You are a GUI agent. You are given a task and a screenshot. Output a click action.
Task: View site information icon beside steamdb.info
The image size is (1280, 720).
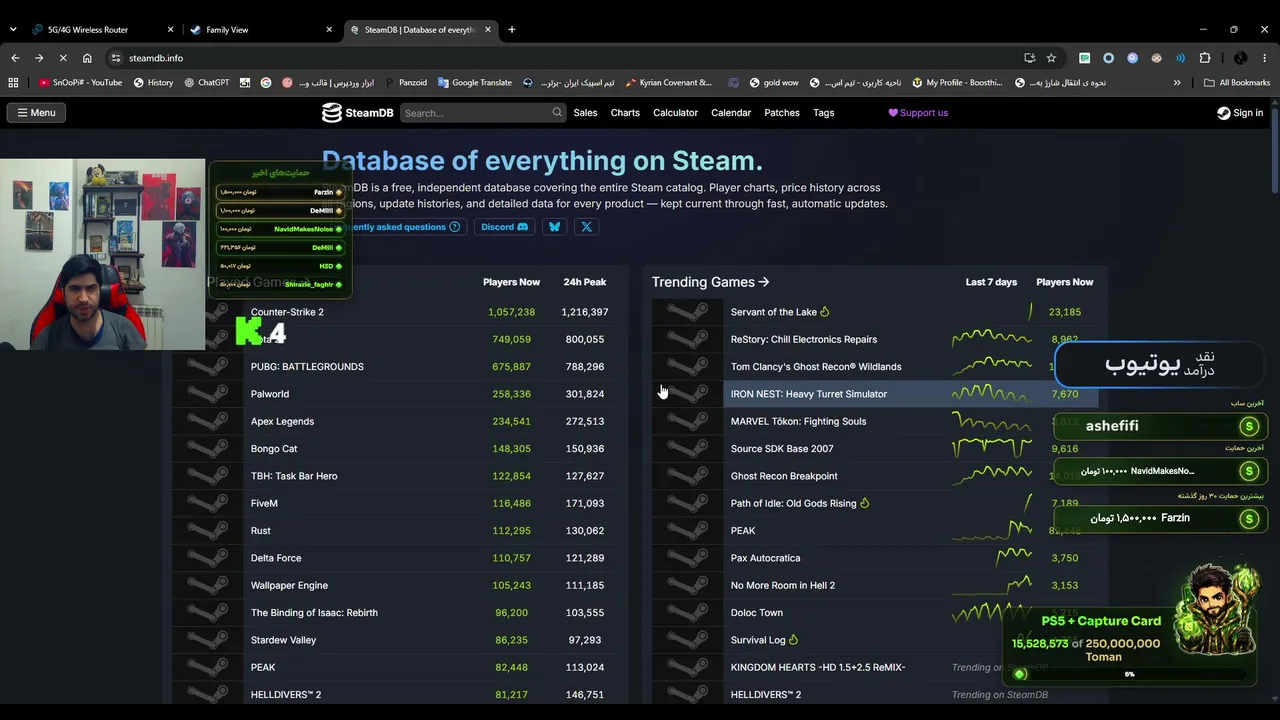pyautogui.click(x=116, y=58)
